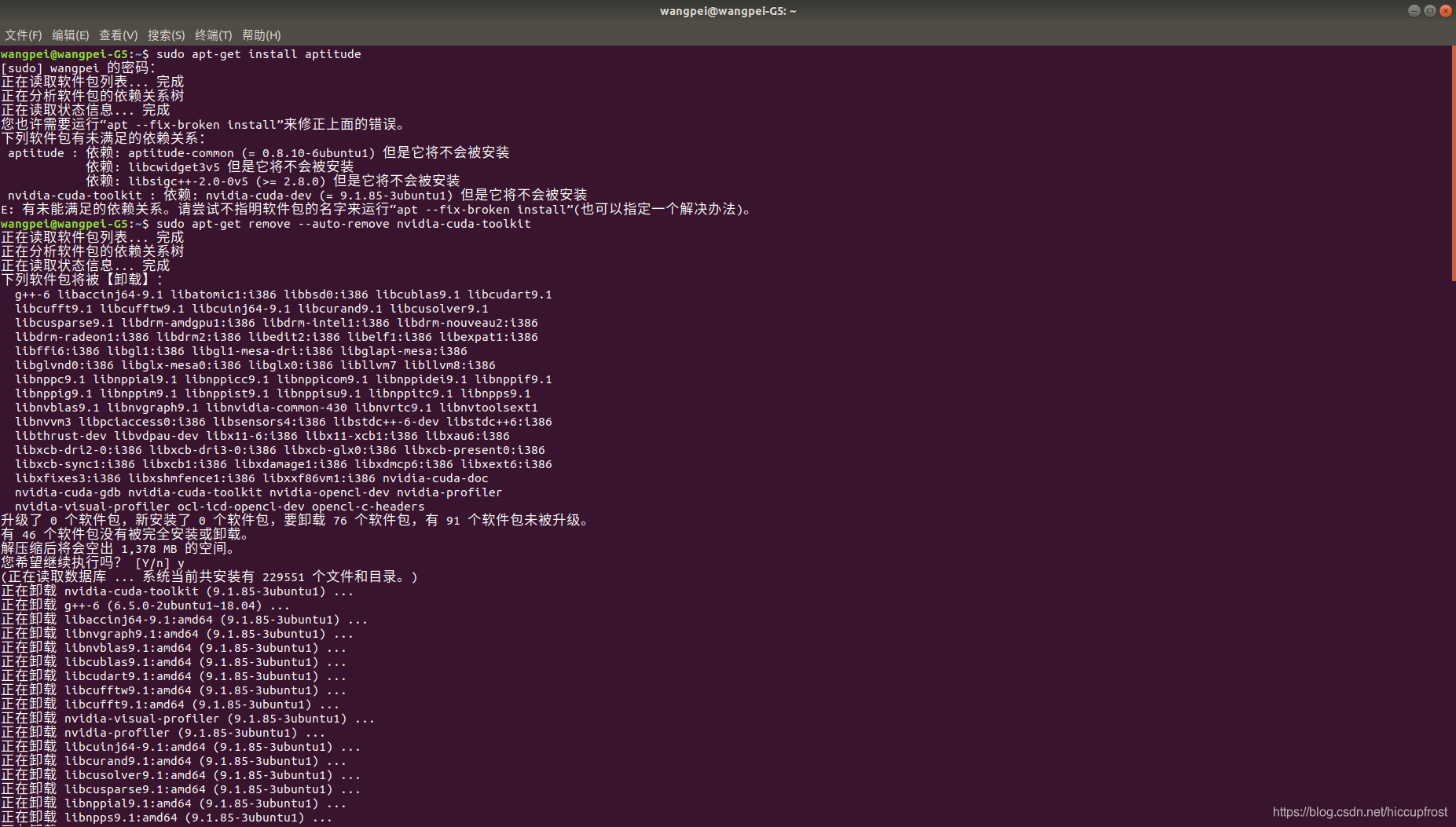1456x827 pixels.
Task: Click package name 'libdrm-nouveau2:i386'
Action: [x=467, y=323]
